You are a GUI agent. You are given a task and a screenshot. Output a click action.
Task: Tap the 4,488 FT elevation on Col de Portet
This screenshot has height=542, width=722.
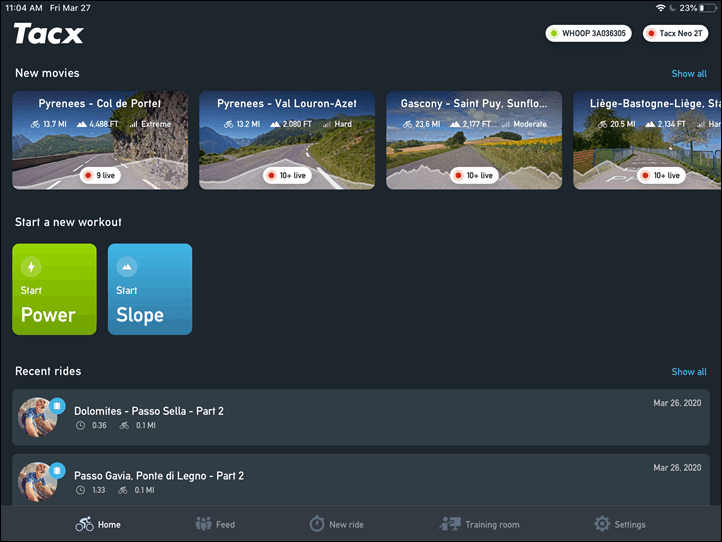104,124
